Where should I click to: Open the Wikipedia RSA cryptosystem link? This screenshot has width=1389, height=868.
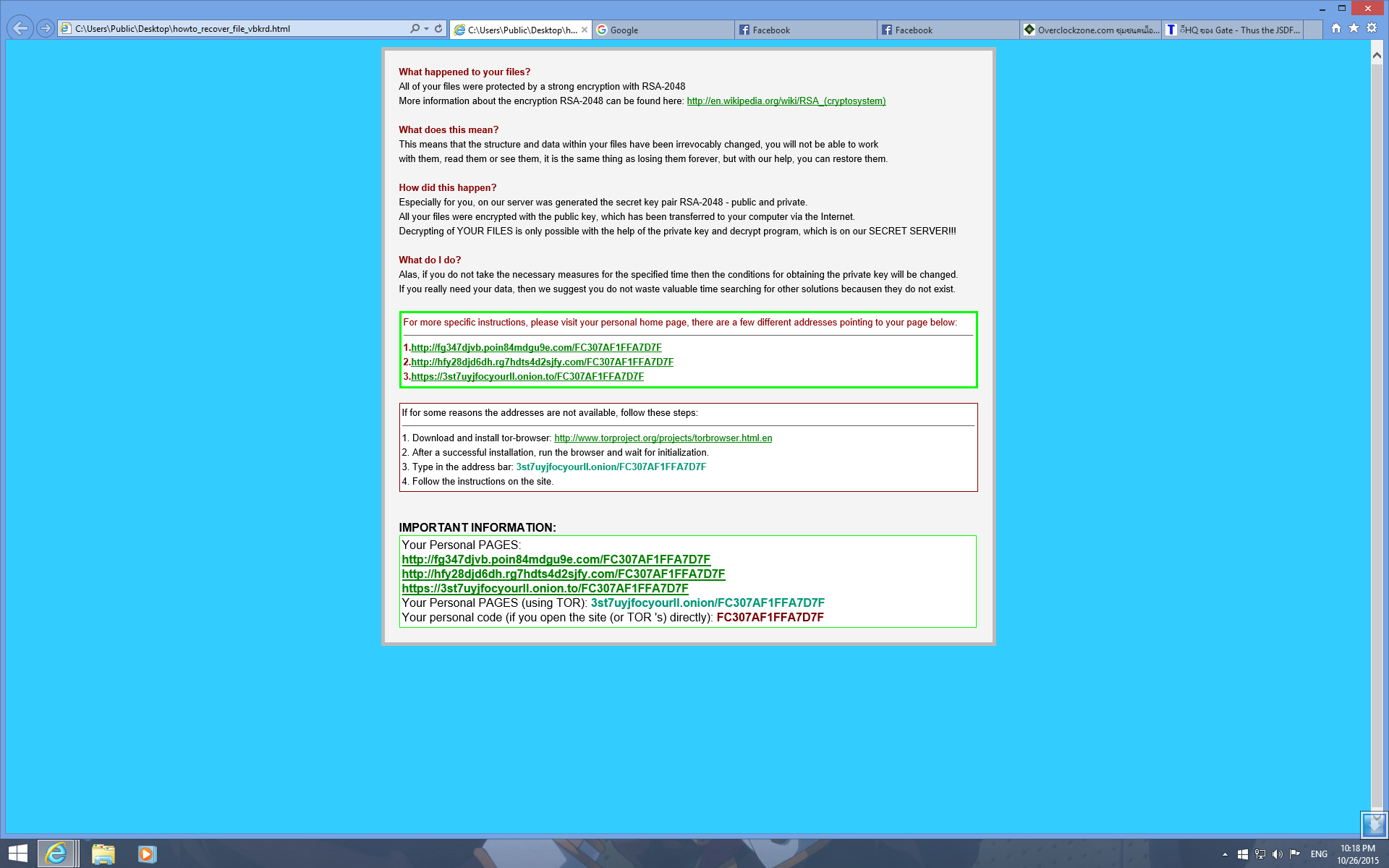pos(786,101)
